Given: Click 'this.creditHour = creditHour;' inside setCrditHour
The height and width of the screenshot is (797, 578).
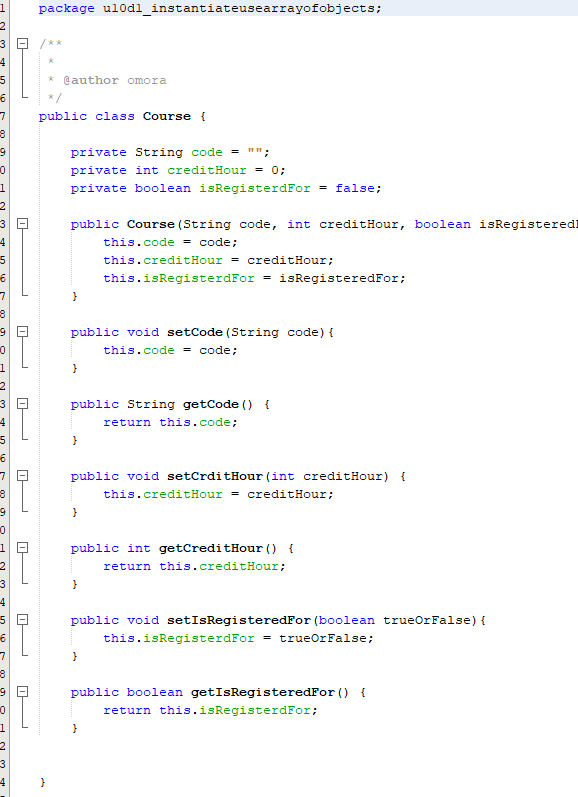Looking at the screenshot, I should coord(218,494).
